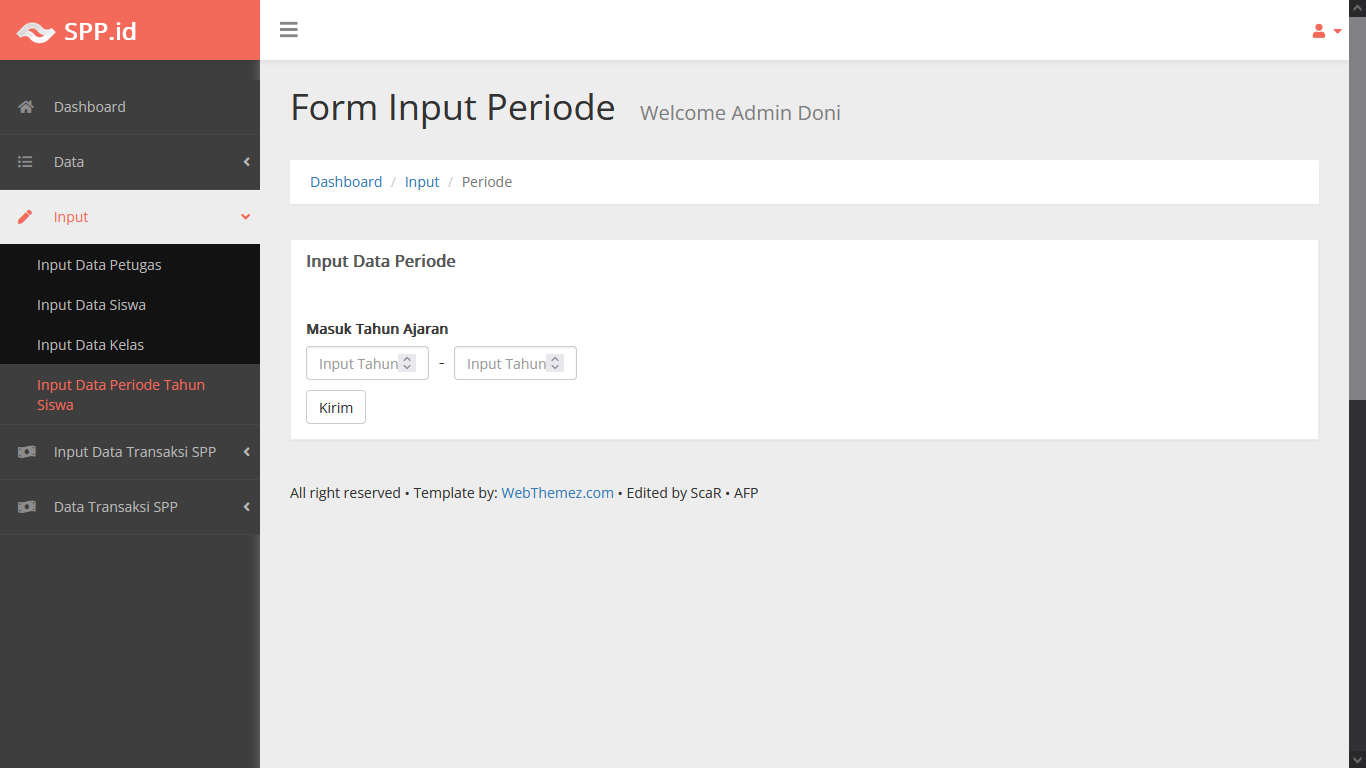Open Input Data Petugas submenu item
The height and width of the screenshot is (768, 1366).
[99, 265]
